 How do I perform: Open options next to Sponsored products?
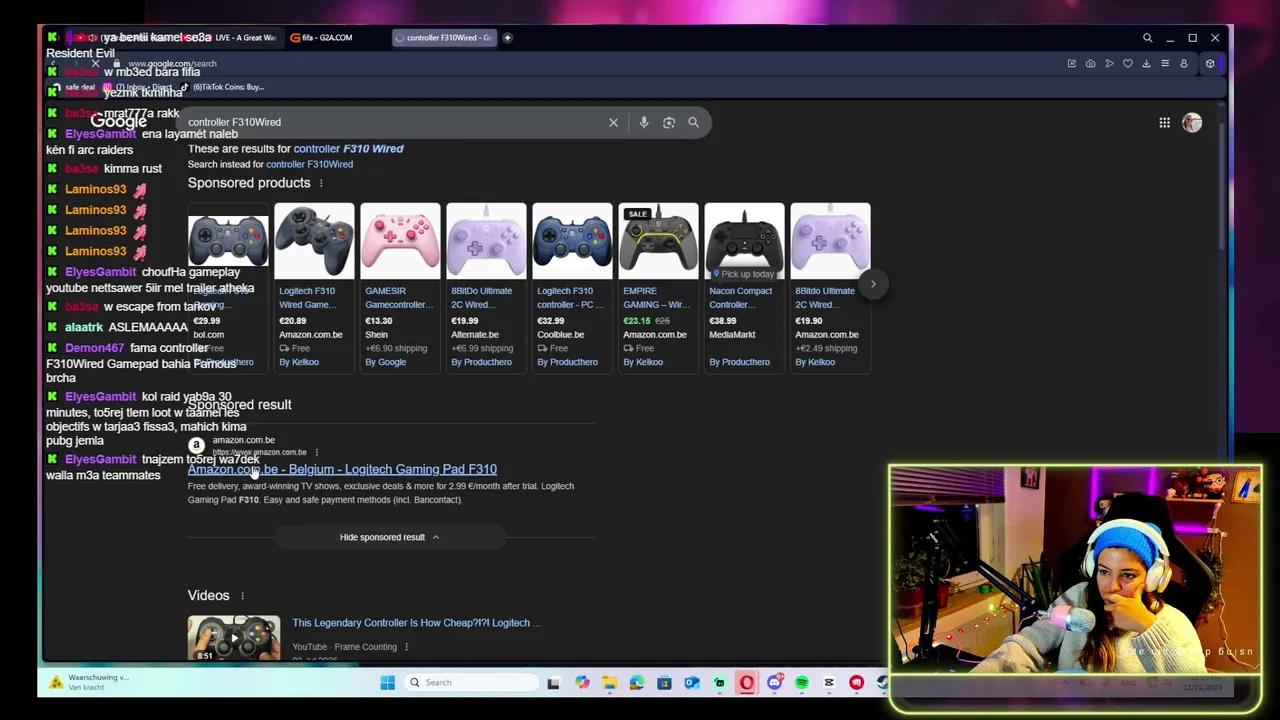coord(321,183)
